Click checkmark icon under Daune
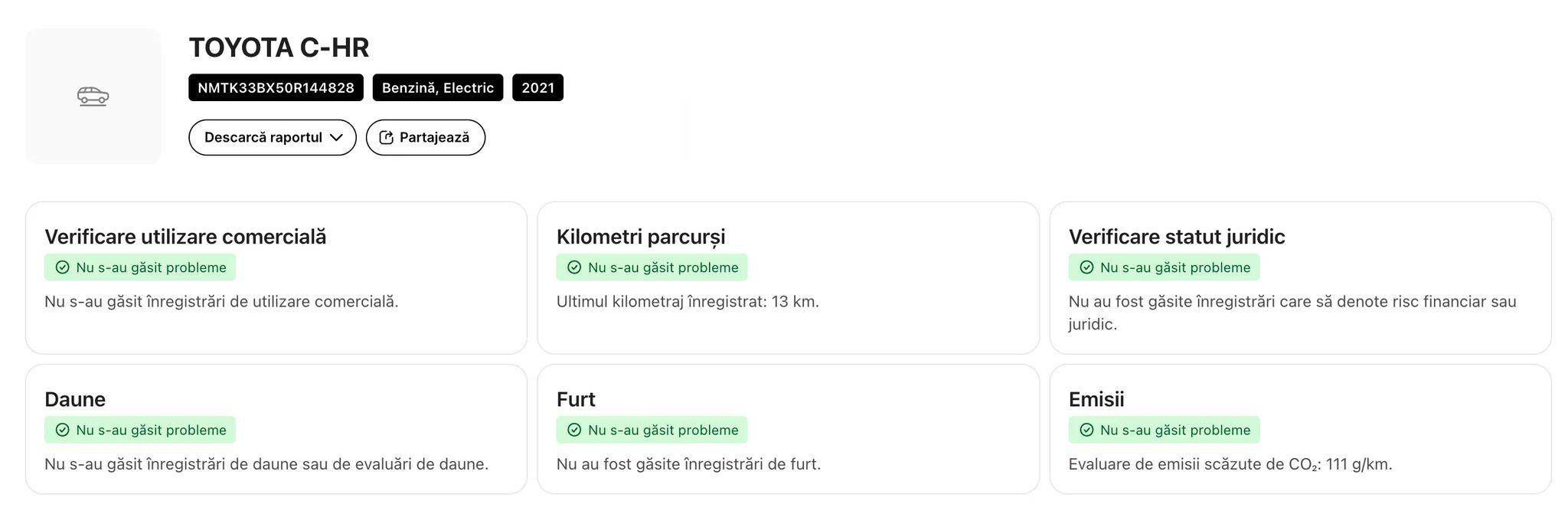 tap(63, 430)
